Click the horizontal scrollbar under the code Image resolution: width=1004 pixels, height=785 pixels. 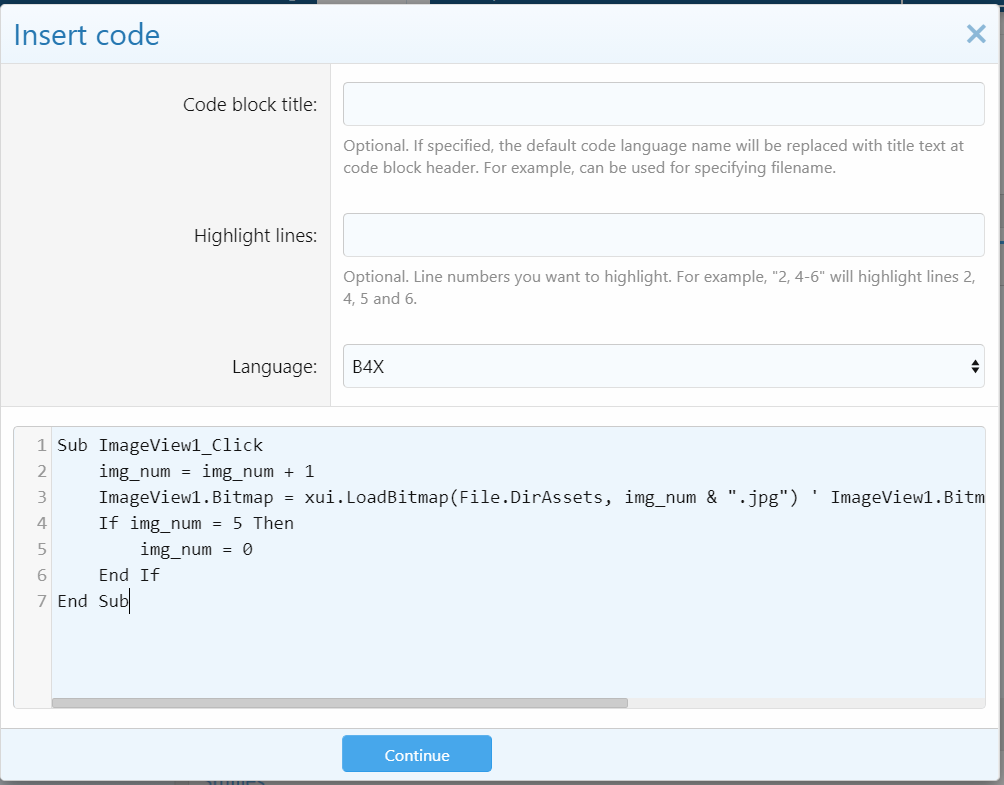click(340, 703)
